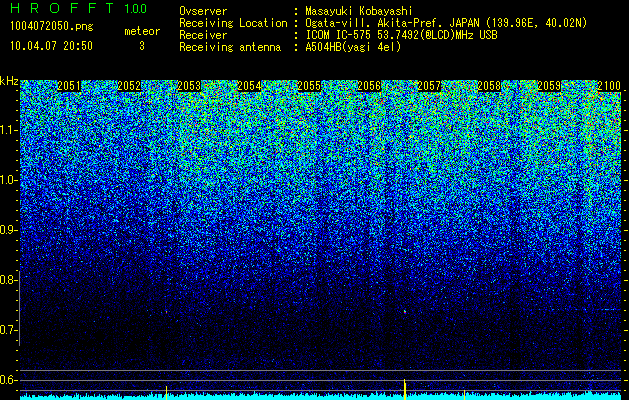Viewport: 629px width, 400px height.
Task: Click the 2054 time marker
Action: (x=249, y=86)
